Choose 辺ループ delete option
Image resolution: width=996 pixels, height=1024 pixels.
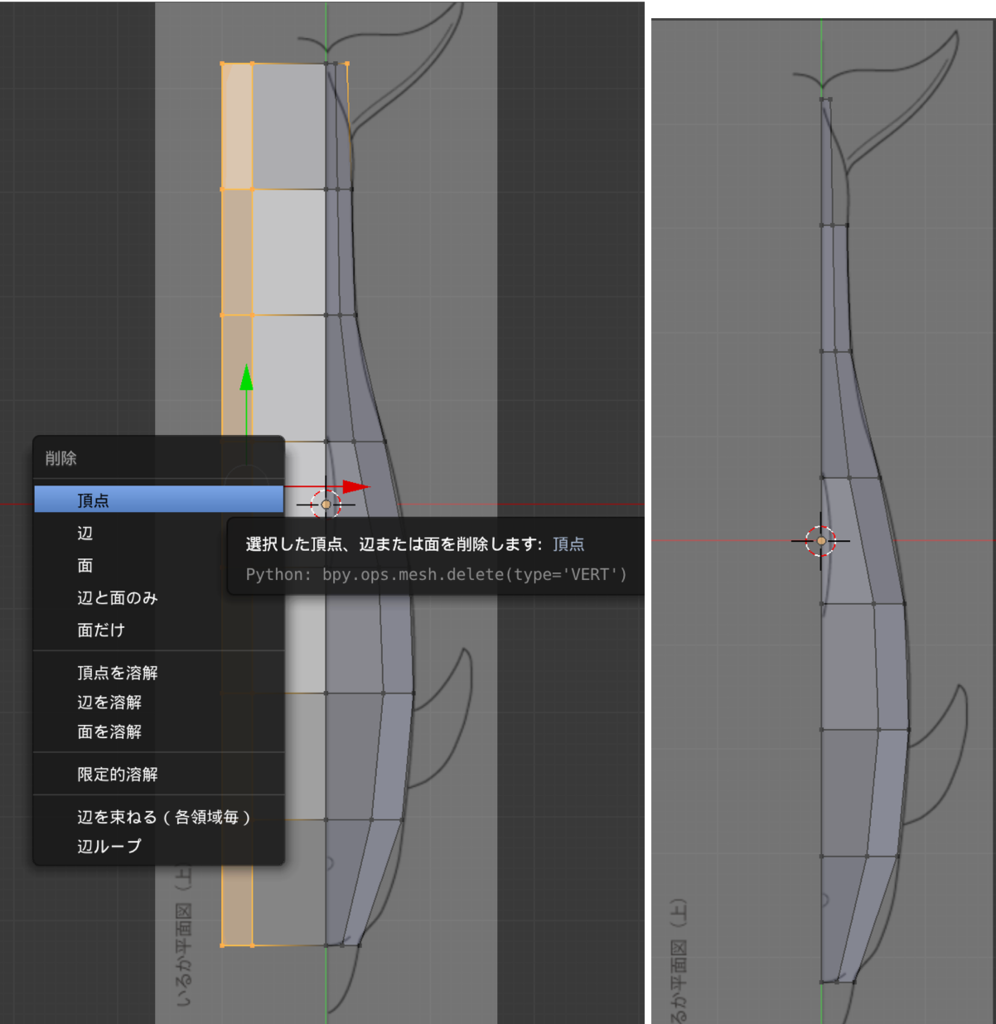coord(159,846)
